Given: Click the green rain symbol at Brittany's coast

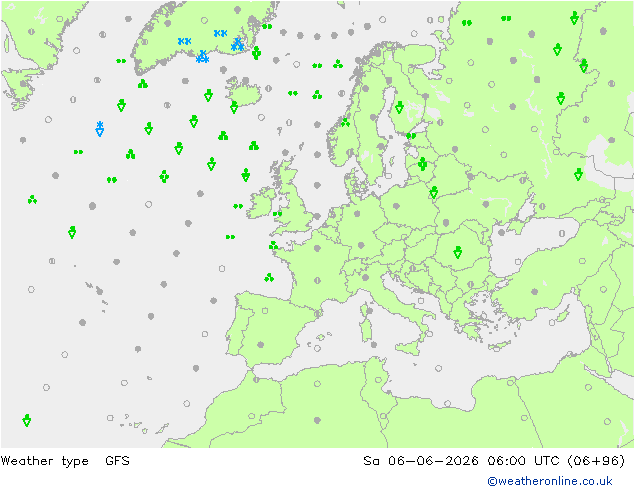Looking at the screenshot, I should pos(273,245).
